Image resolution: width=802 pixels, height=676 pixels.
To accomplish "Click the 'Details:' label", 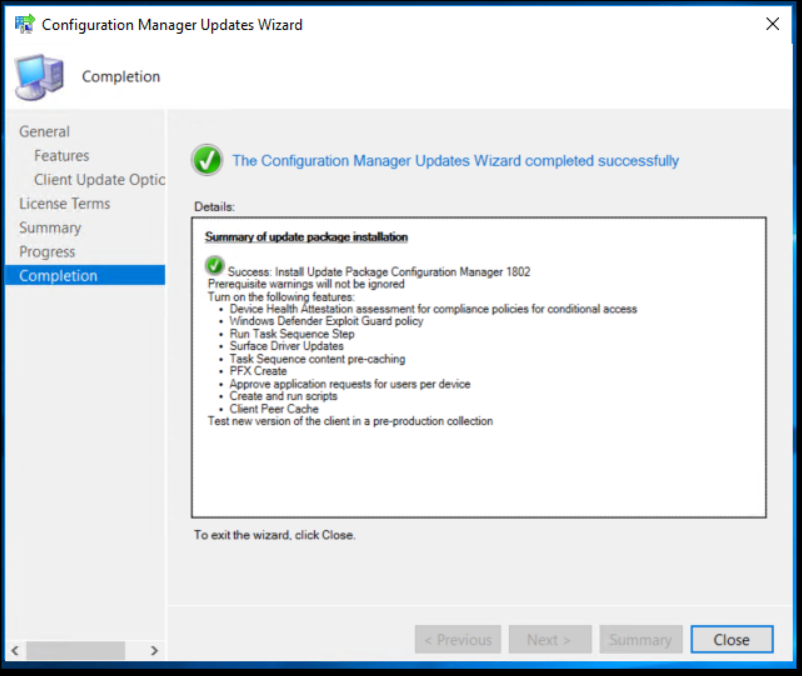I will click(x=214, y=207).
